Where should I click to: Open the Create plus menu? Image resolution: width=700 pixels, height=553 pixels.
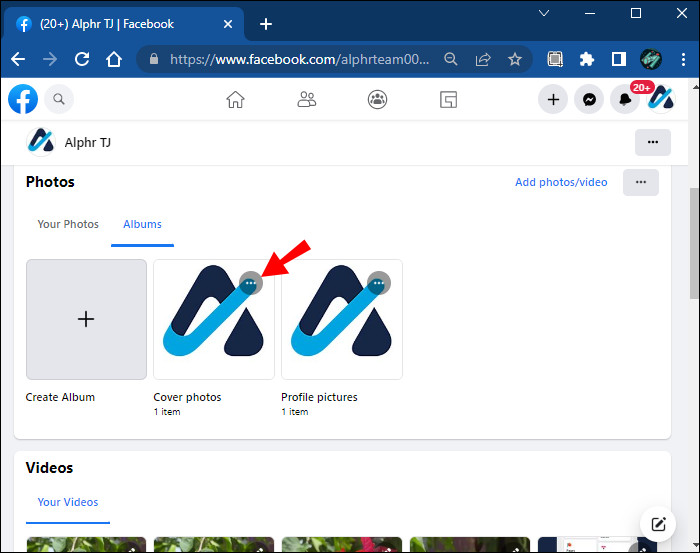553,99
